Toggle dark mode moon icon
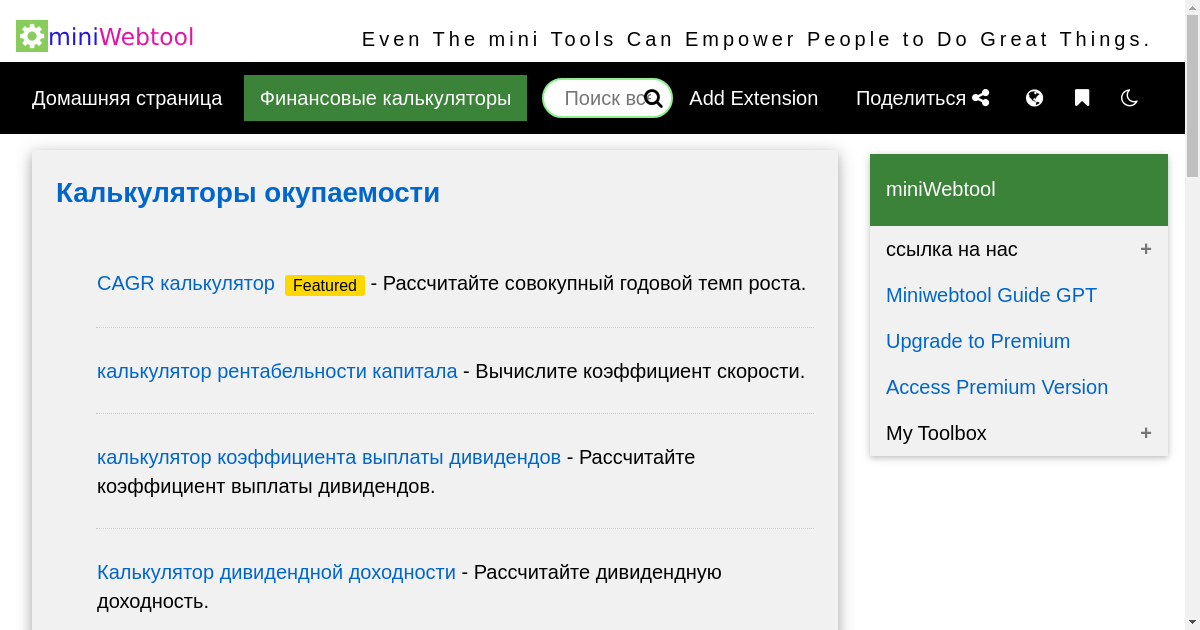This screenshot has height=630, width=1200. [1129, 98]
